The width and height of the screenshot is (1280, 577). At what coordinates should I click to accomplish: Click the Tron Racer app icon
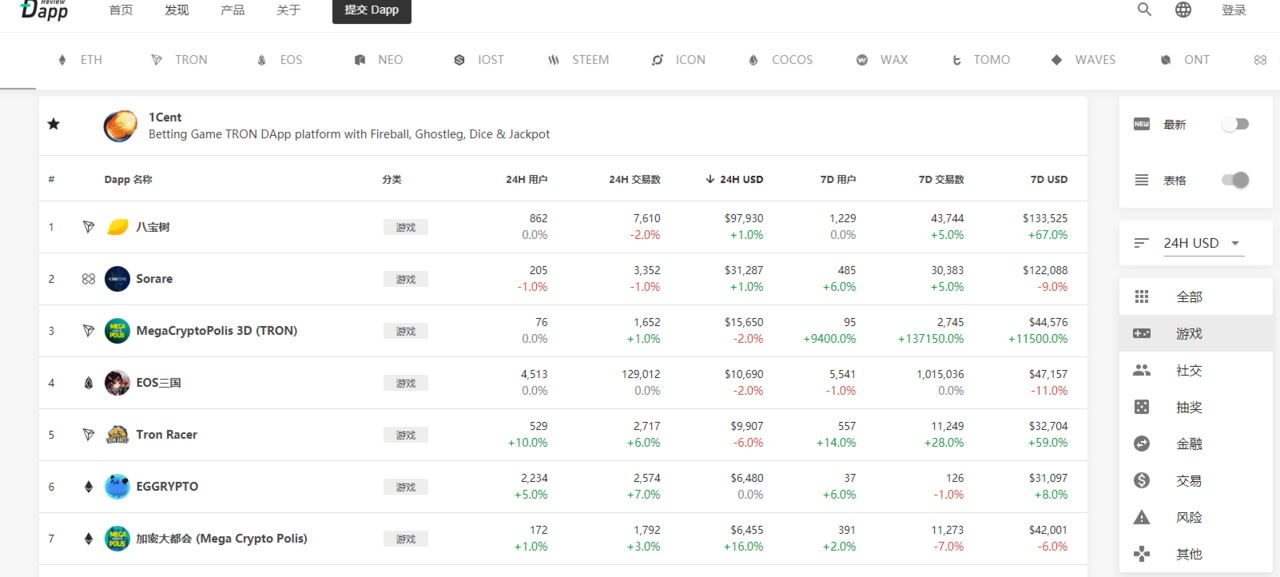(x=117, y=435)
